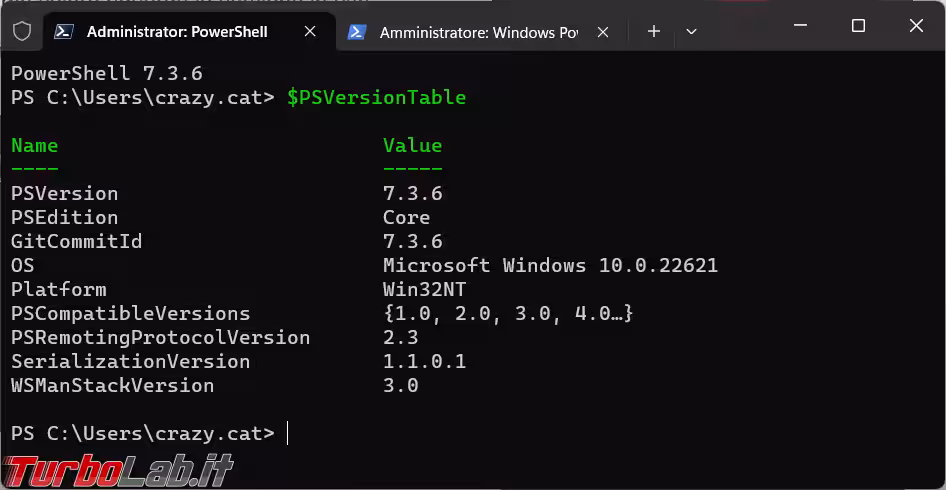
Task: Close the Windows Terminal window
Action: [x=916, y=26]
